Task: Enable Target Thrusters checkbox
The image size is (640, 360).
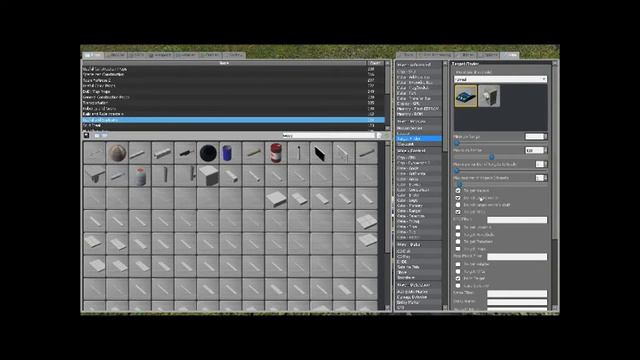Action: tap(458, 242)
